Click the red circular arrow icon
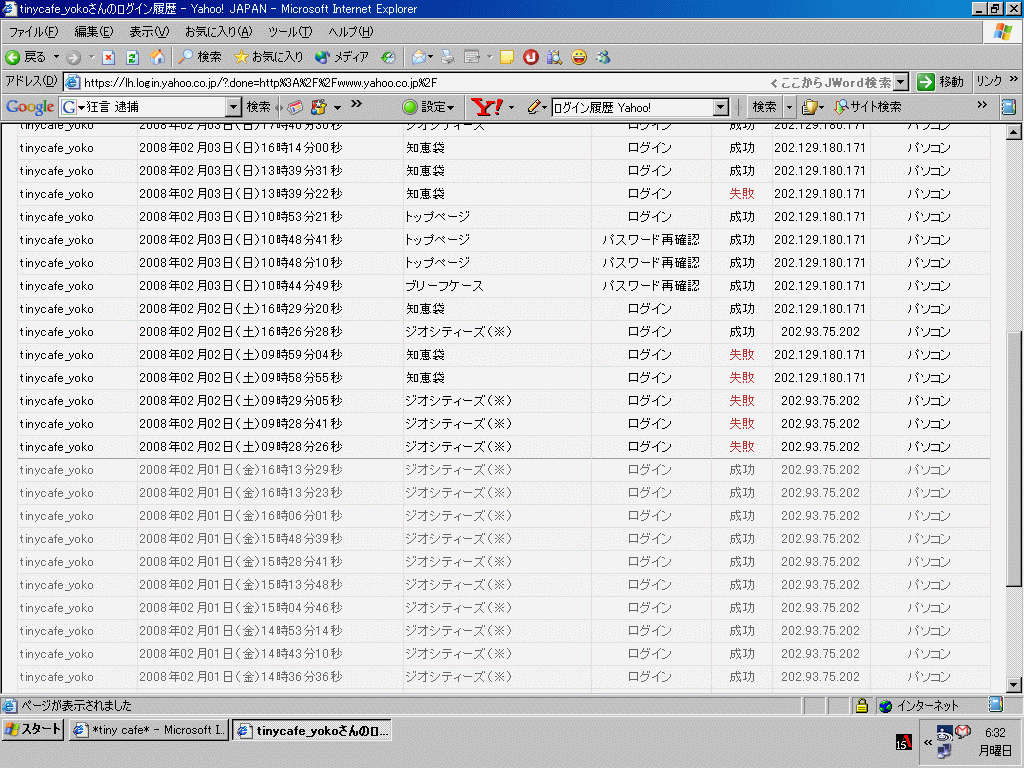The image size is (1024, 768). point(530,57)
